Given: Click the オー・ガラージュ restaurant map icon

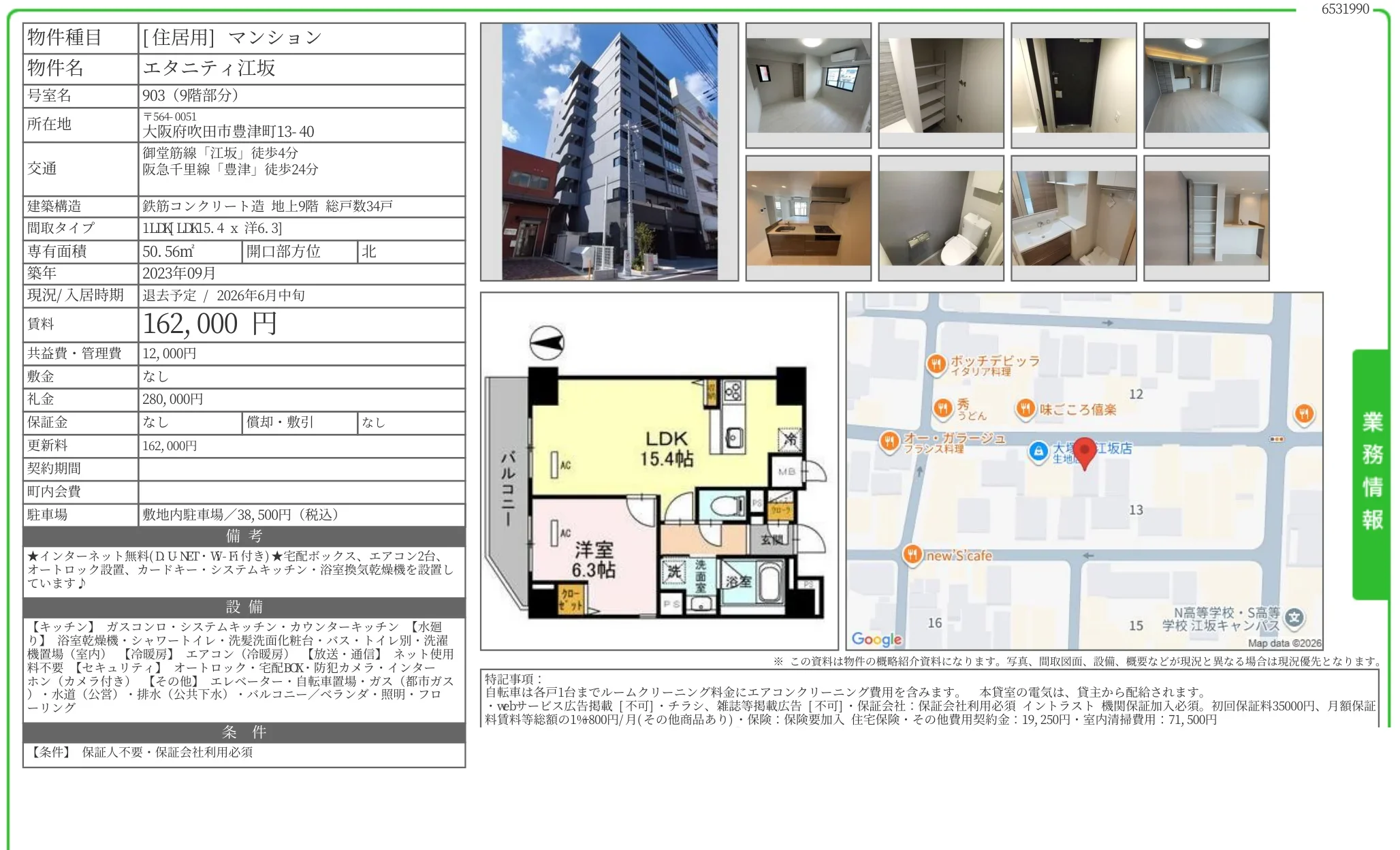Looking at the screenshot, I should coord(889,441).
